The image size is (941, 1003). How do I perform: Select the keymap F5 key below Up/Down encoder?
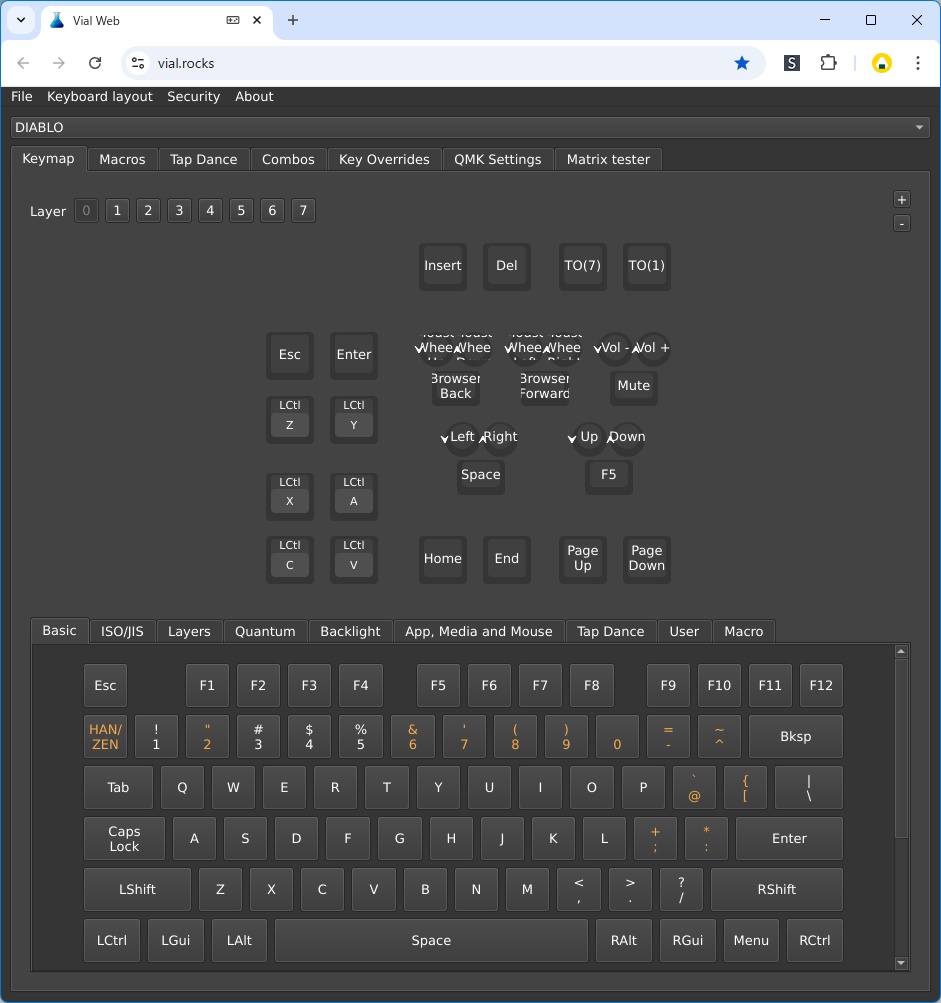coord(608,475)
